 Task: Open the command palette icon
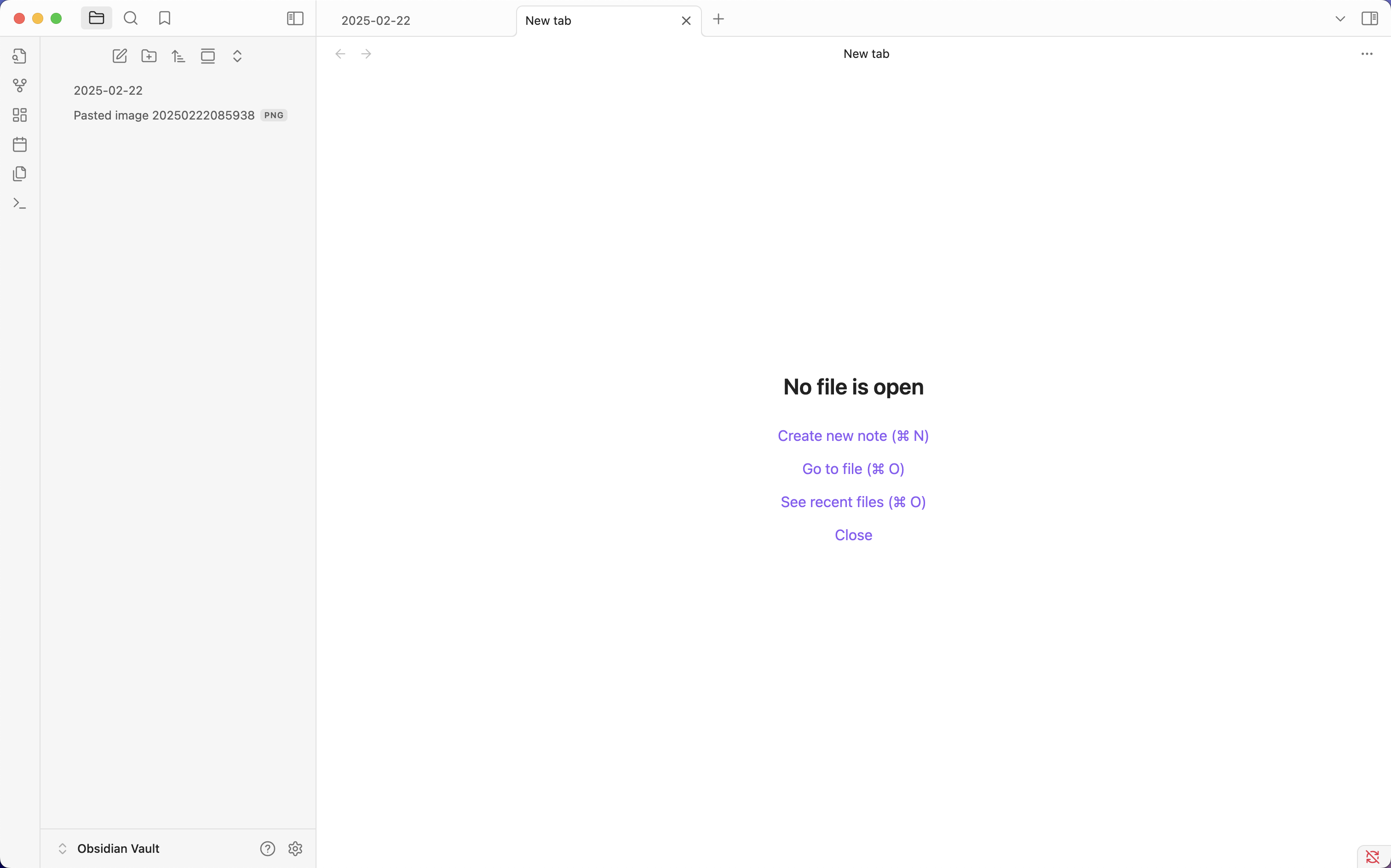(x=19, y=203)
